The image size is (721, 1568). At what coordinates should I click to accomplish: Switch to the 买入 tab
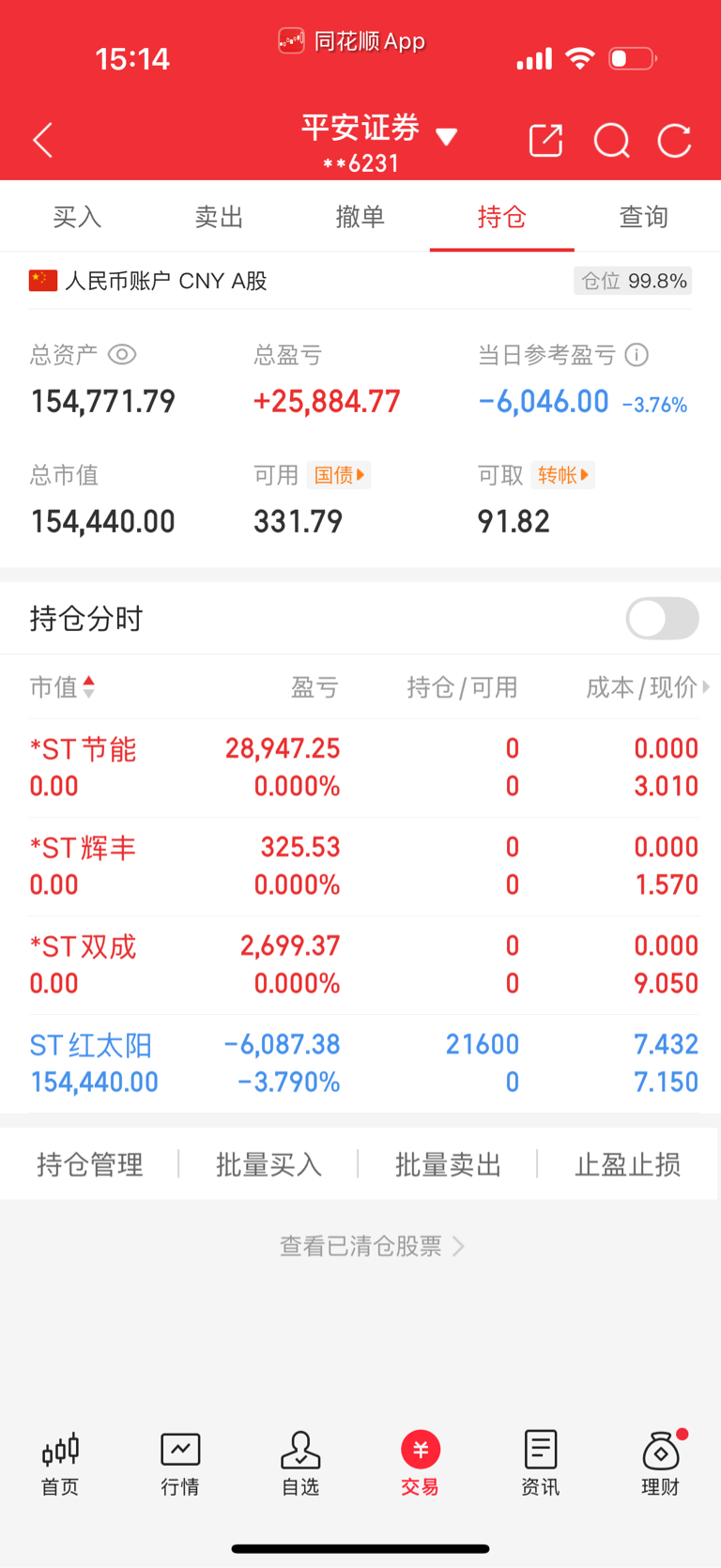(x=77, y=217)
